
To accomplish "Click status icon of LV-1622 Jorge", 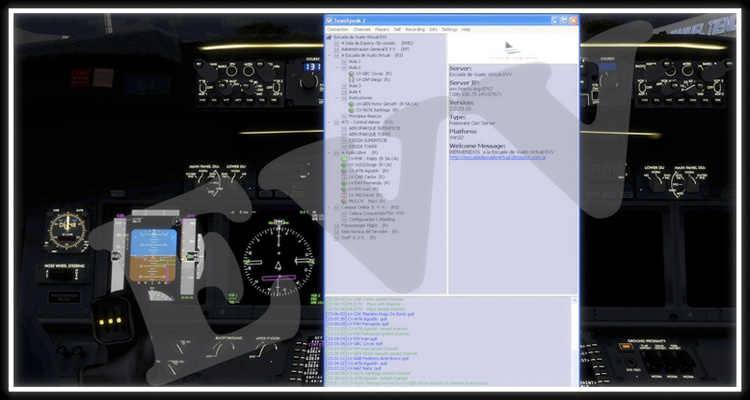I will (344, 165).
